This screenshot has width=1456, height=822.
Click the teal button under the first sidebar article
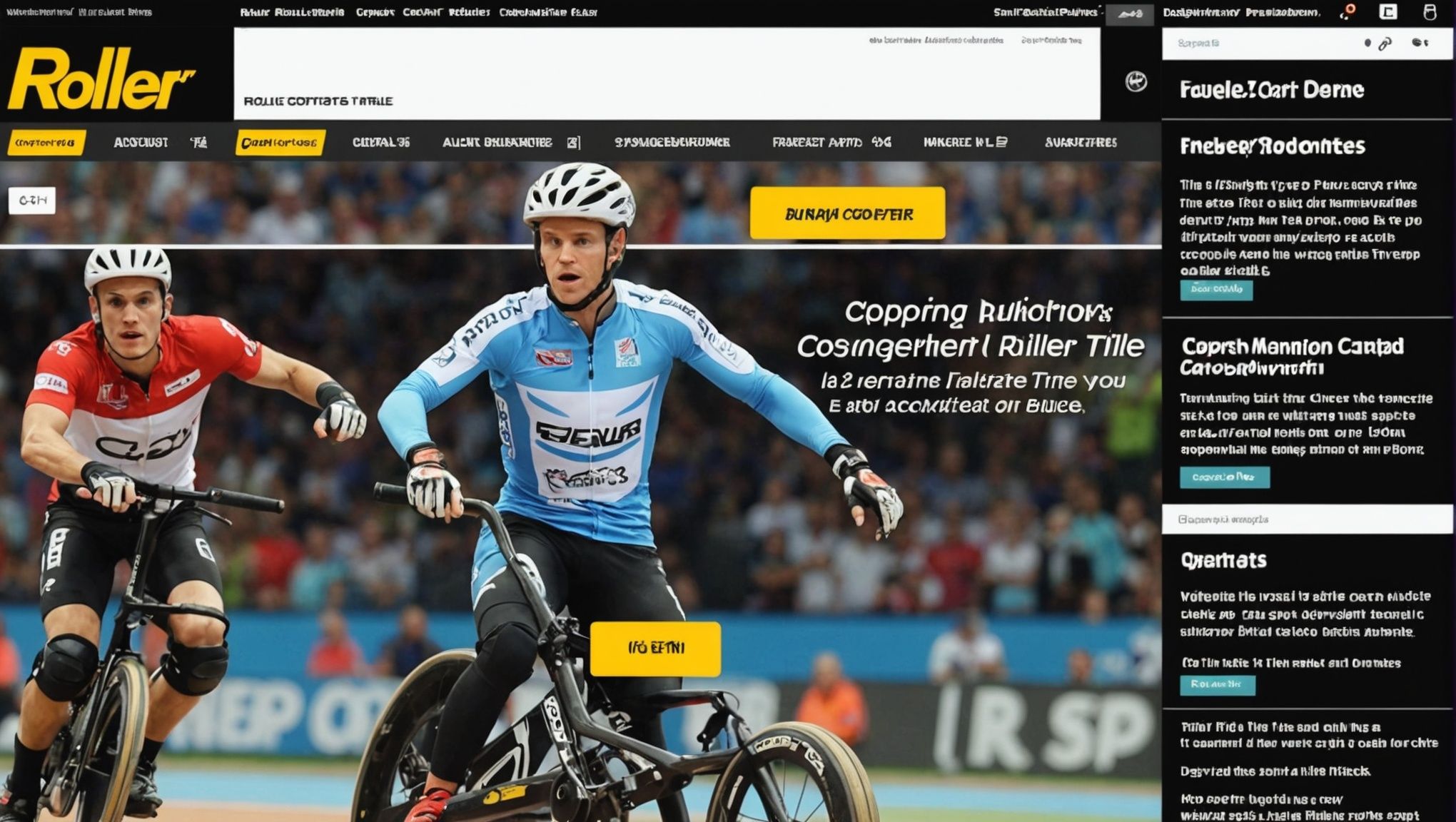[x=1216, y=290]
